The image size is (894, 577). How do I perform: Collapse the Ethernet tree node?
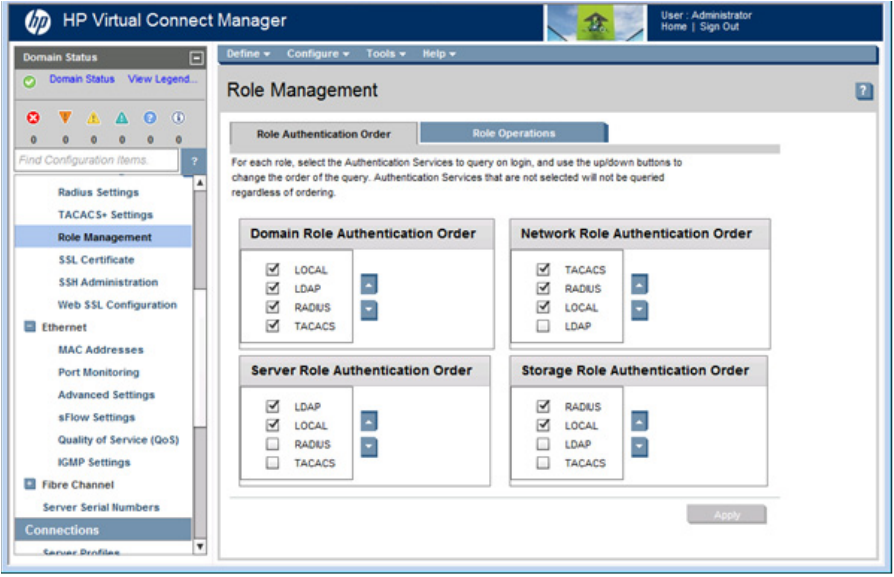click(30, 326)
